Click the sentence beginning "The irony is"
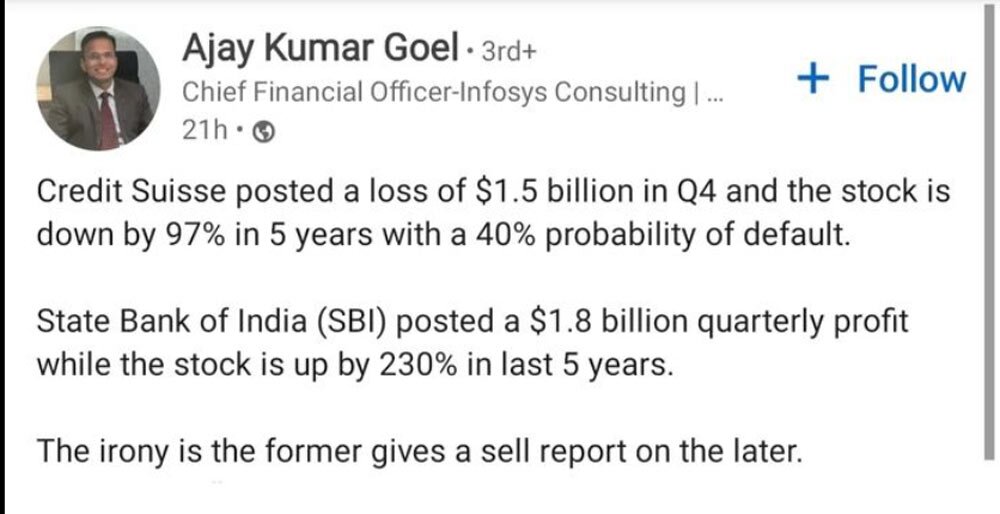Image resolution: width=1000 pixels, height=514 pixels. pyautogui.click(x=418, y=451)
